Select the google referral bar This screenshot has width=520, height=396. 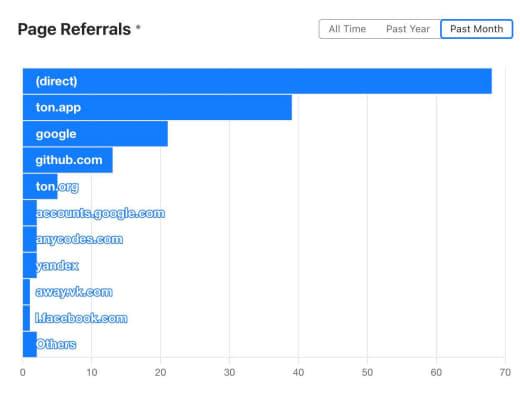95,134
